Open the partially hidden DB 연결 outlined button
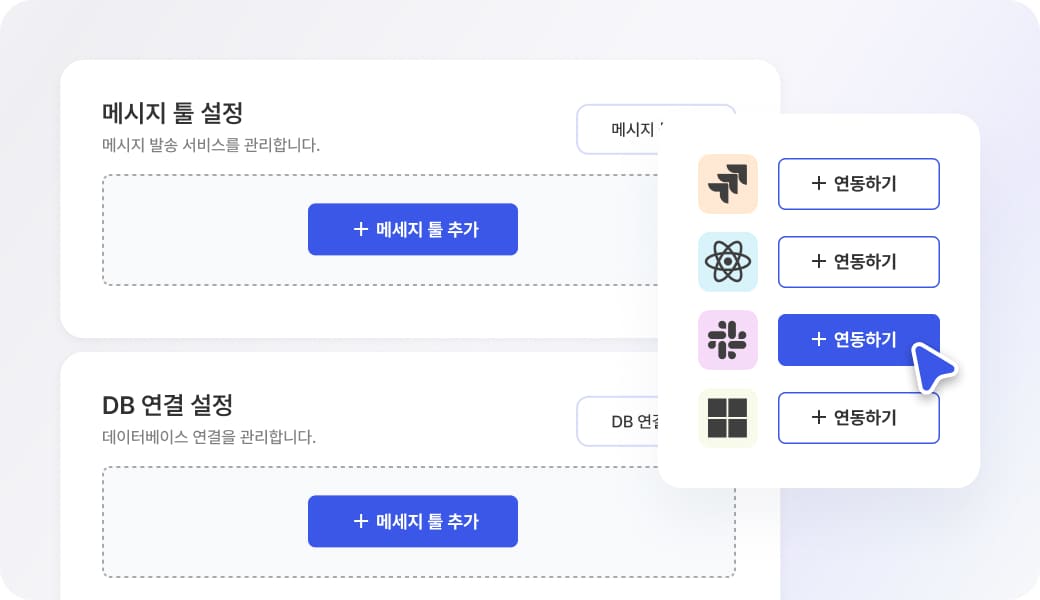The image size is (1040, 600). click(x=618, y=421)
